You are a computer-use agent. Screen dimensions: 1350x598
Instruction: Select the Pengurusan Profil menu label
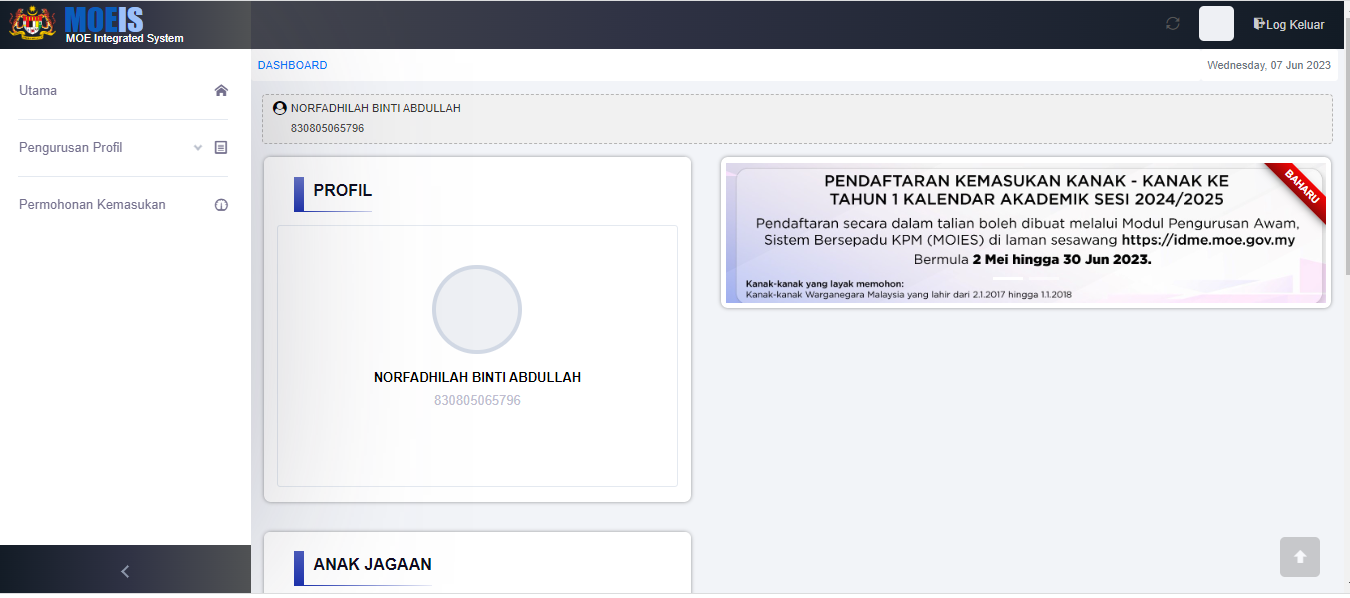(71, 148)
